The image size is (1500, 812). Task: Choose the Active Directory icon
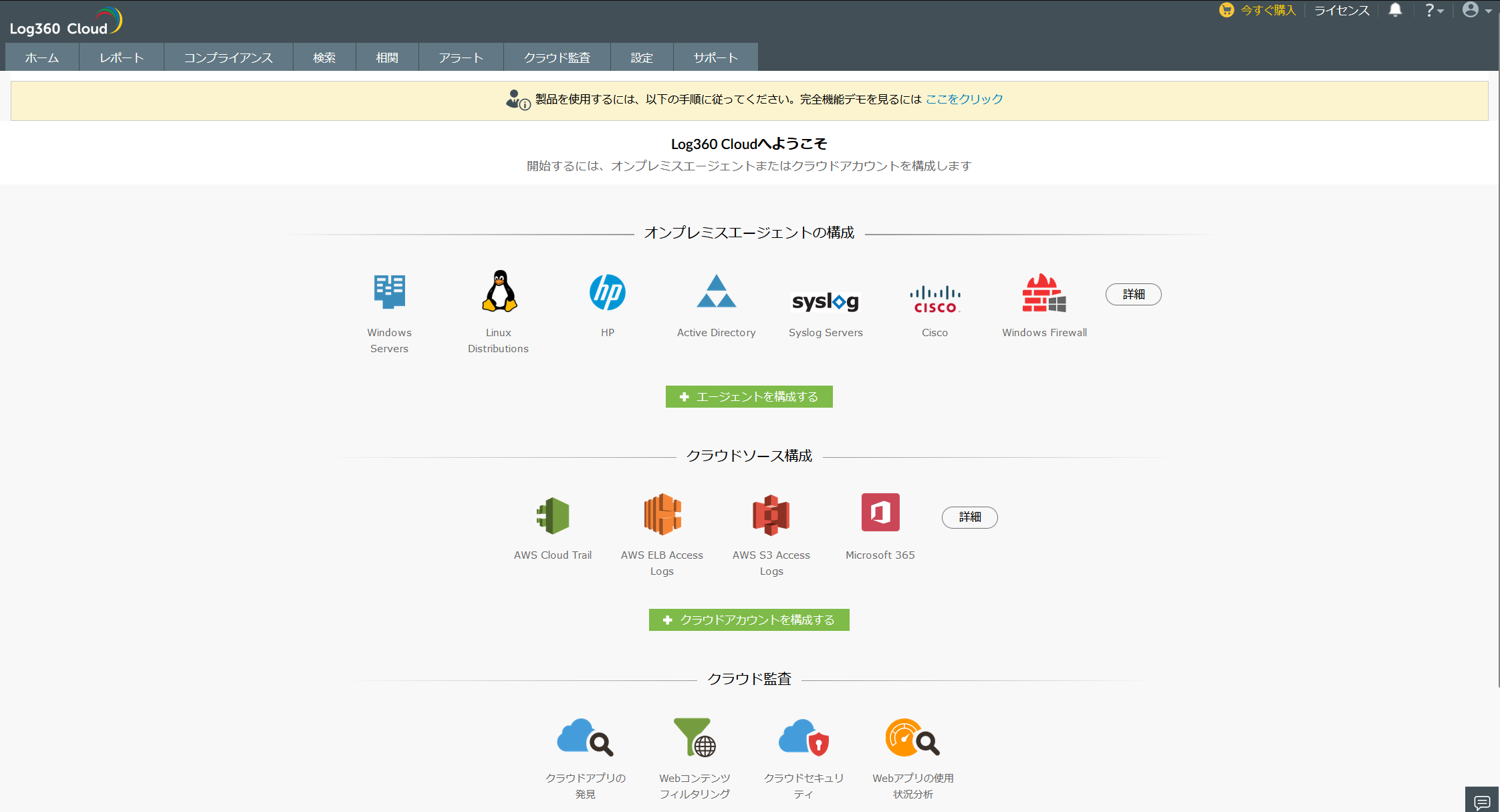point(716,291)
